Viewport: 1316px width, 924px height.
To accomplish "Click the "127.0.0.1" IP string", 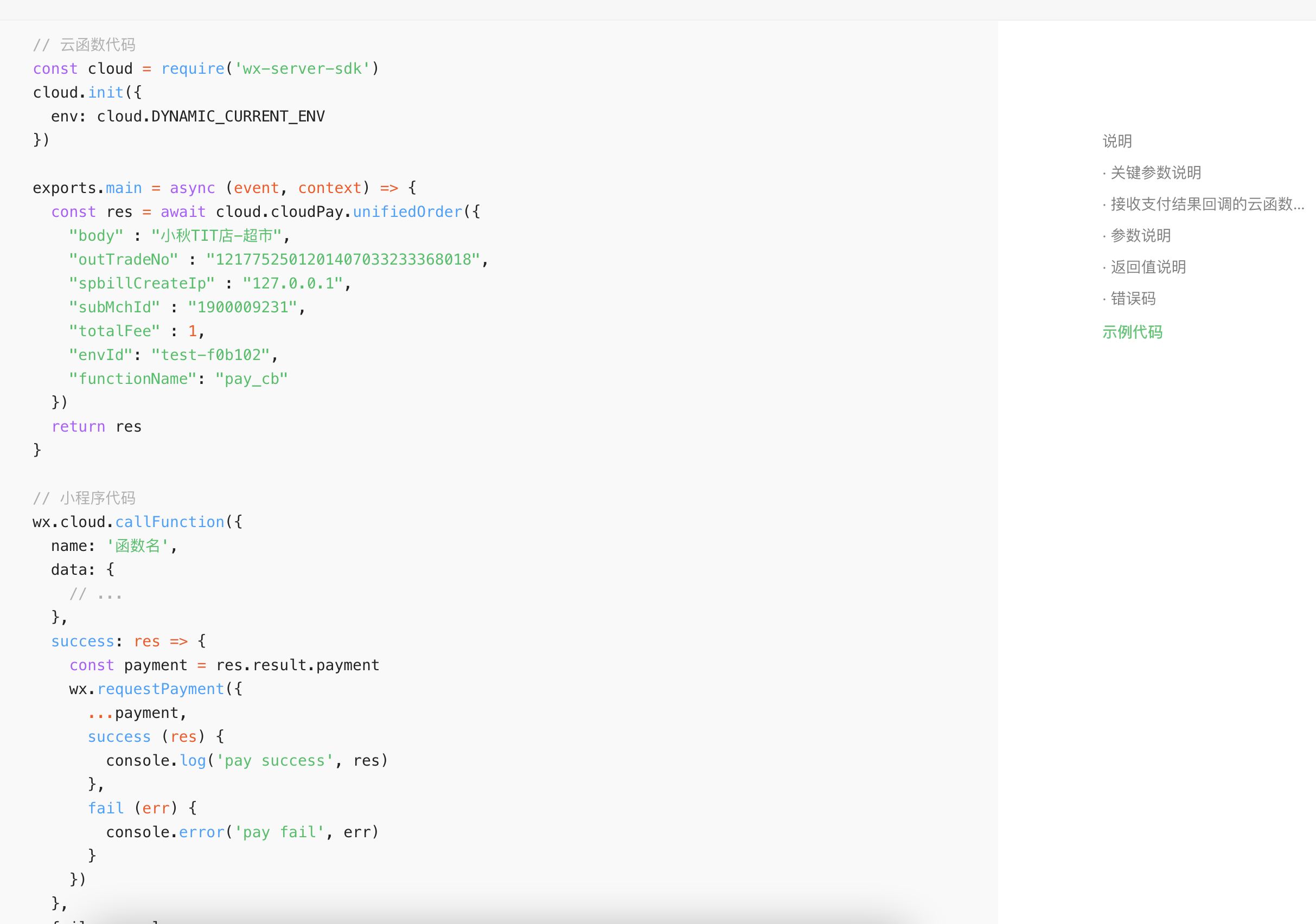I will click(293, 284).
